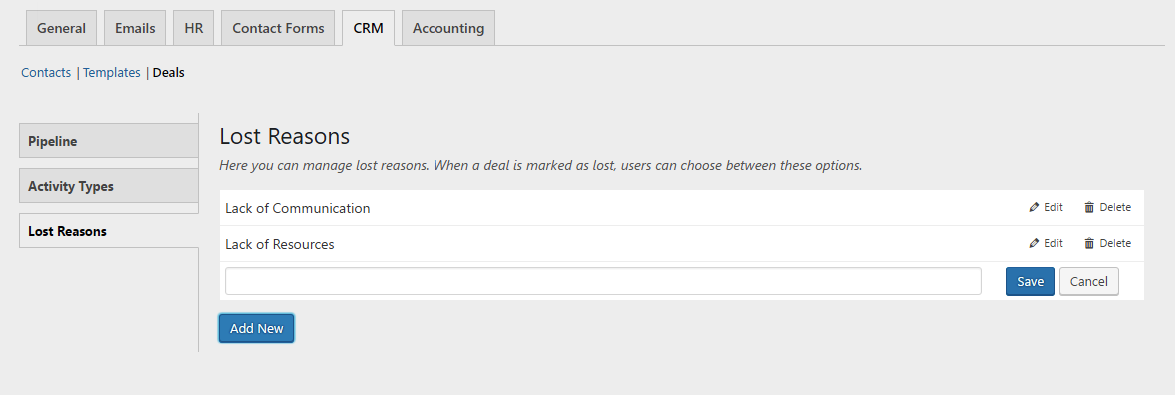1175x395 pixels.
Task: Select the CRM tab
Action: click(x=368, y=28)
